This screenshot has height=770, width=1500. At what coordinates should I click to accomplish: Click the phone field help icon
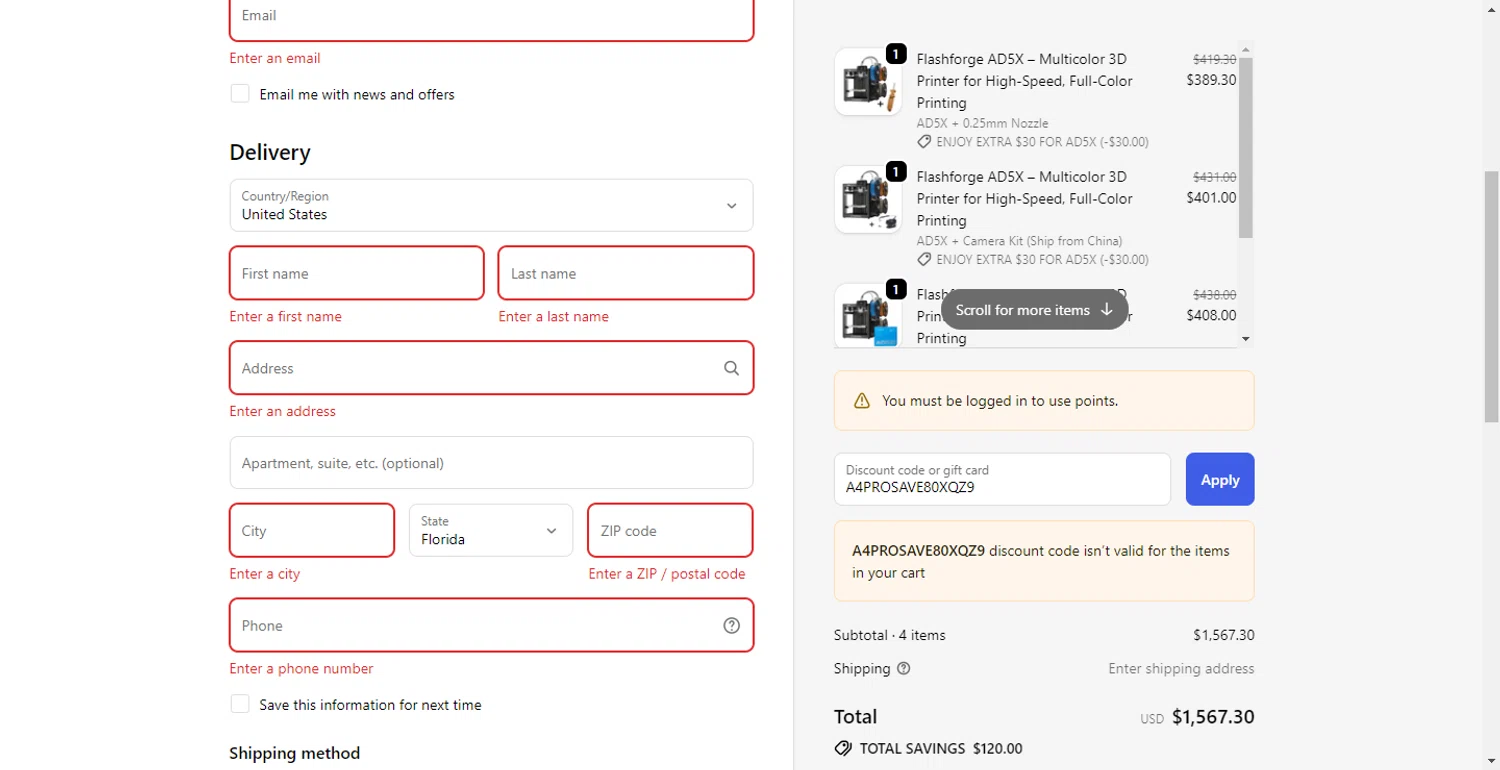coord(732,626)
